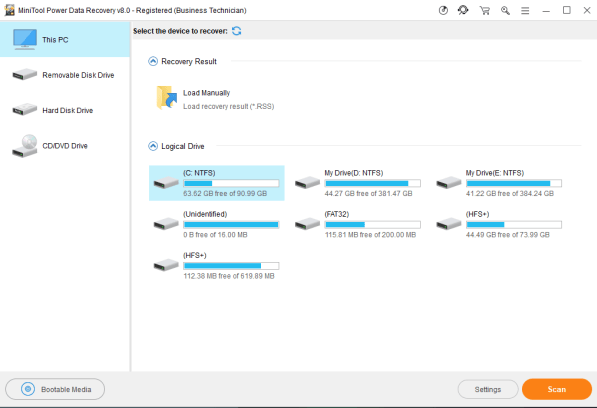This screenshot has height=408, width=597.
Task: Click the 619.89 MB HFS+ drive icon
Action: (x=166, y=265)
